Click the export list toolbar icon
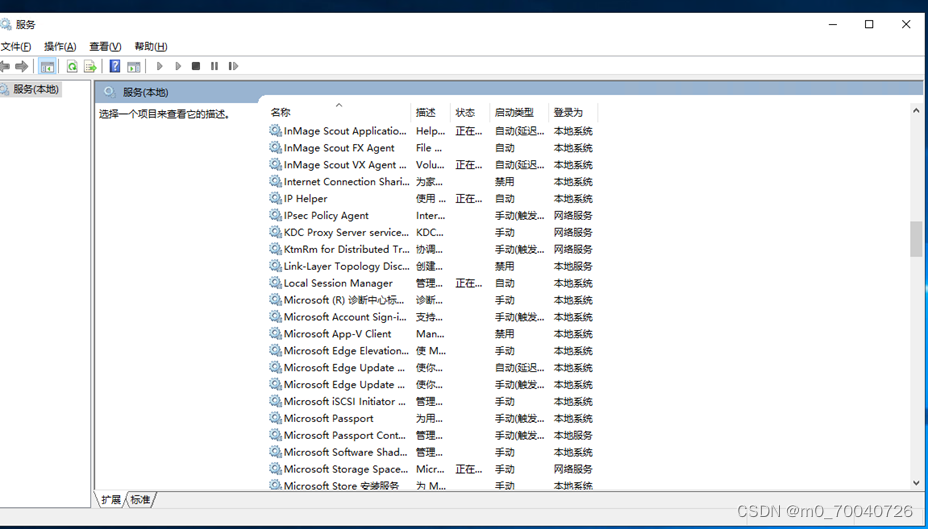Image resolution: width=928 pixels, height=529 pixels. [91, 66]
